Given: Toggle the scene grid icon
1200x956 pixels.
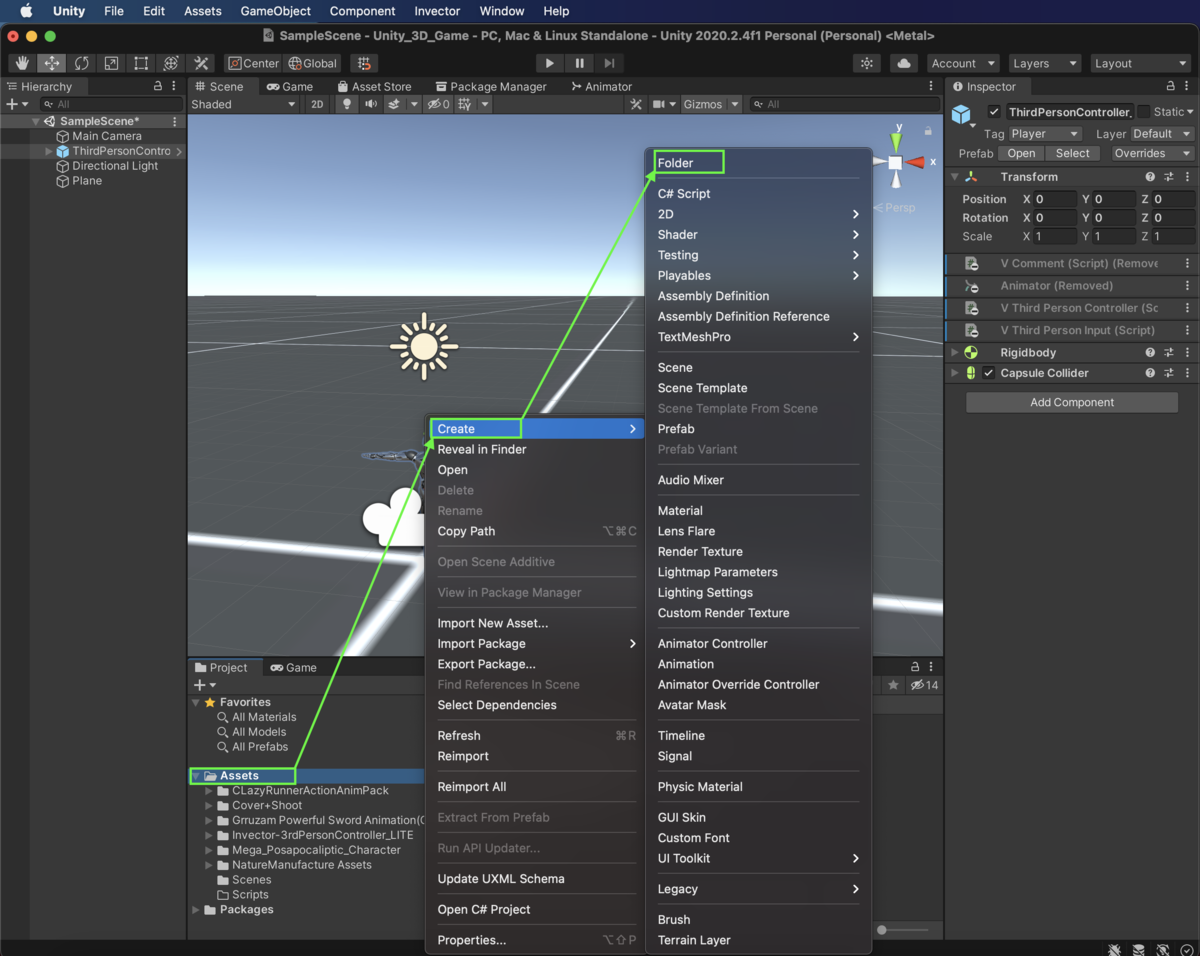Looking at the screenshot, I should tap(464, 104).
